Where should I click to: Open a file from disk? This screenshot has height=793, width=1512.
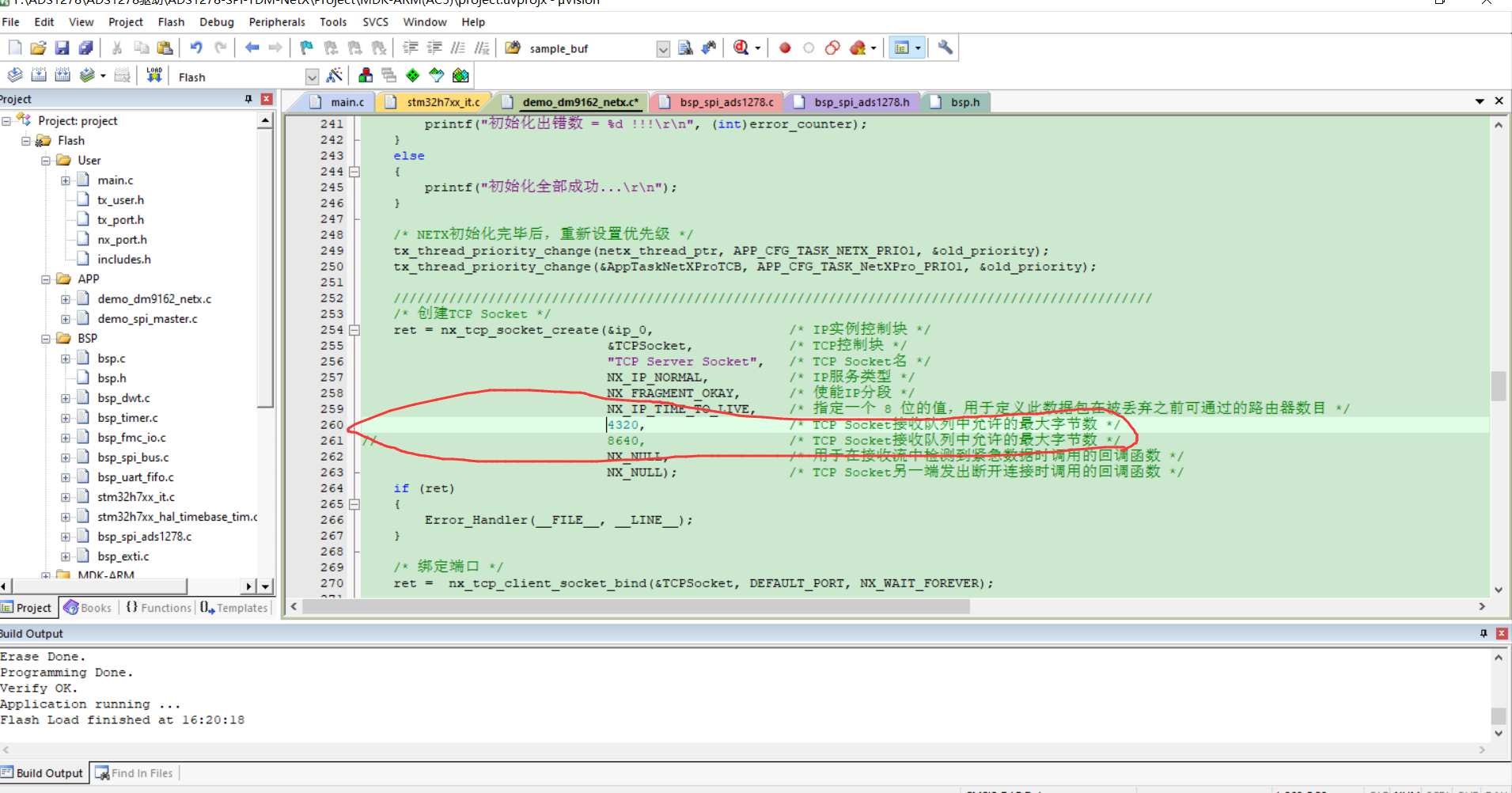[38, 48]
